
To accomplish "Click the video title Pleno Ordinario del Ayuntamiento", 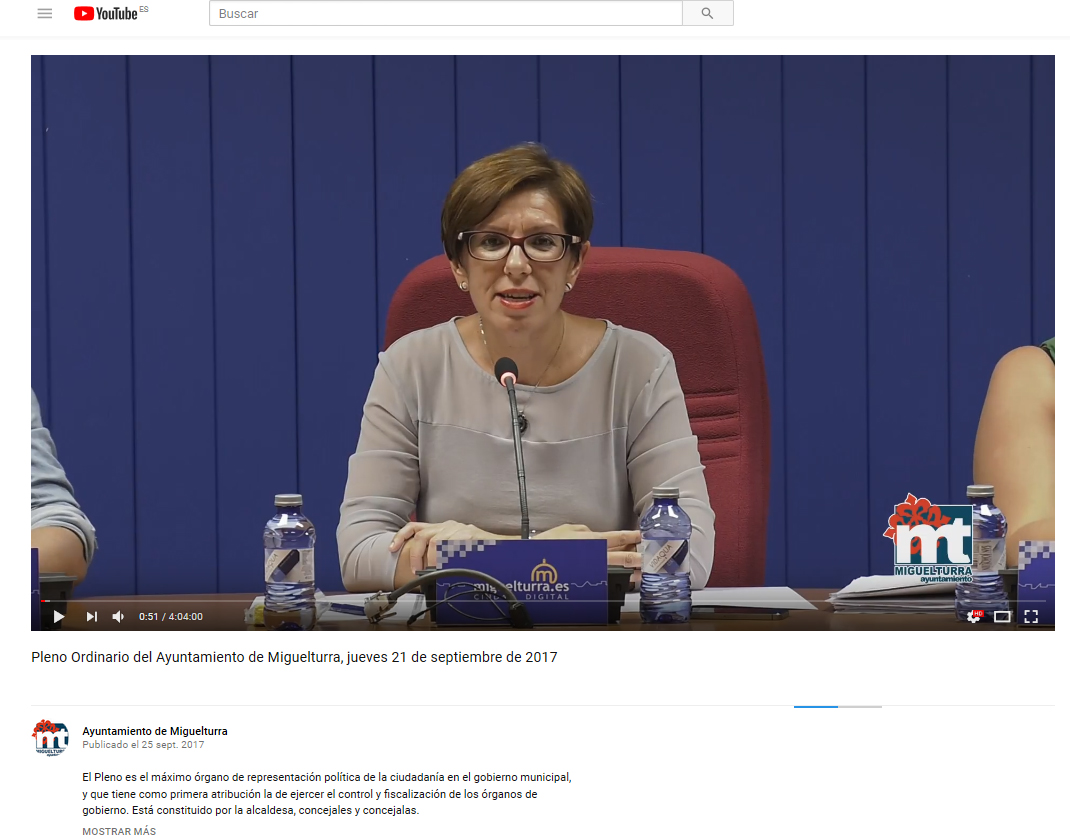I will tap(294, 657).
